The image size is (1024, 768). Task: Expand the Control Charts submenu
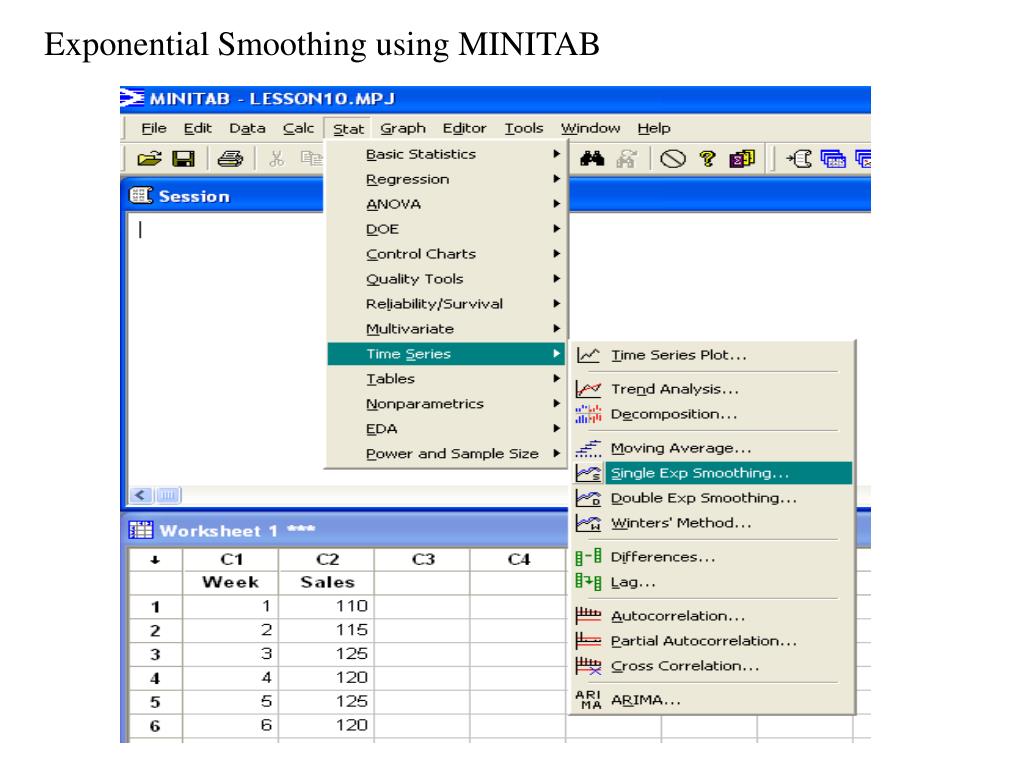[420, 254]
